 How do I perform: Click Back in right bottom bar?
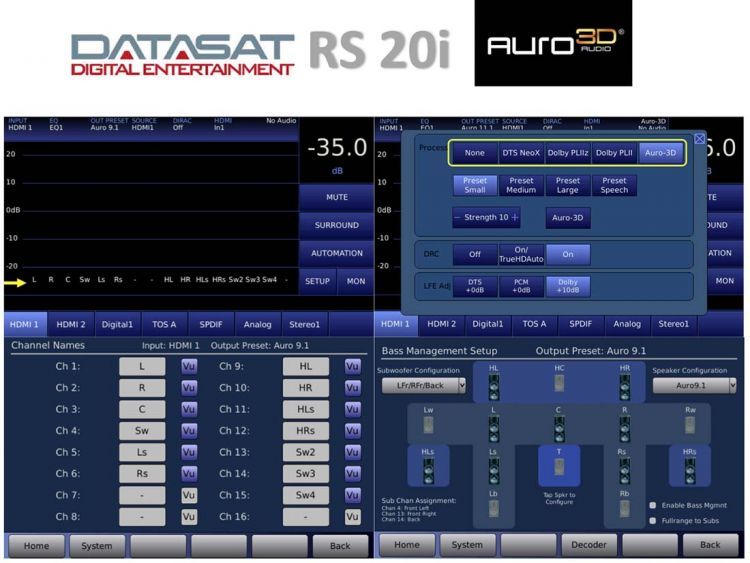tap(710, 545)
